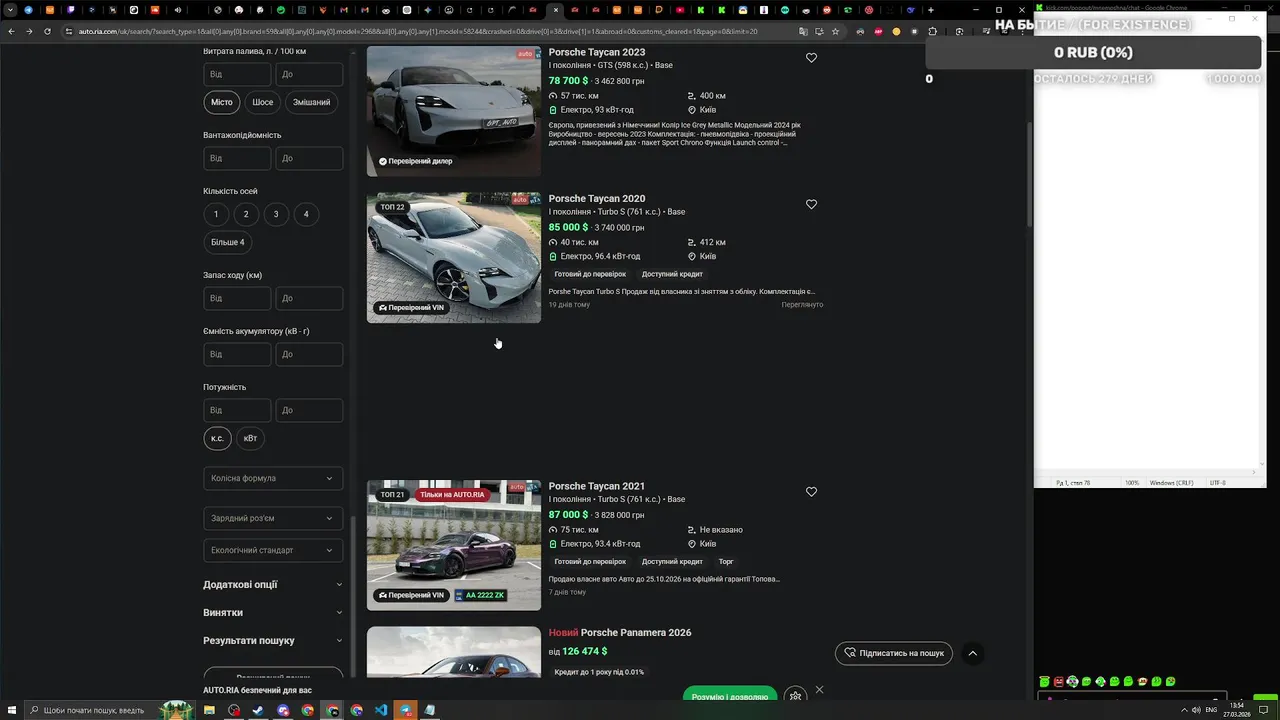This screenshot has height=720, width=1280.
Task: Open File Explorer from the taskbar
Action: 209,710
